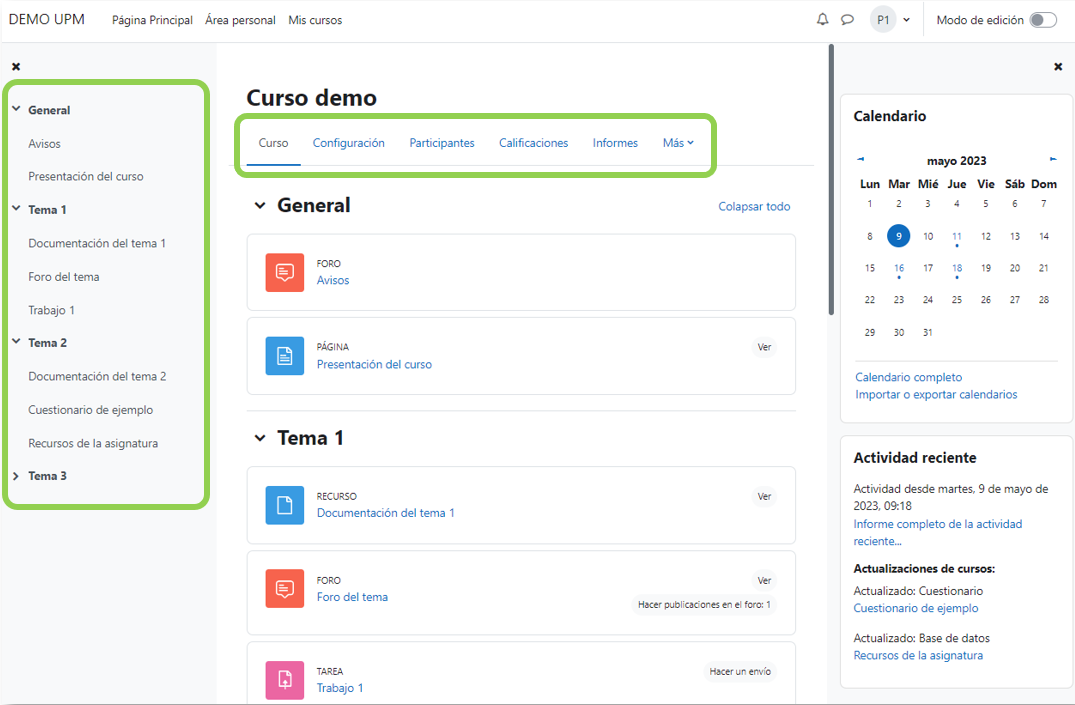The image size is (1075, 705).
Task: Click the forum icon next to Avisos
Action: [285, 272]
